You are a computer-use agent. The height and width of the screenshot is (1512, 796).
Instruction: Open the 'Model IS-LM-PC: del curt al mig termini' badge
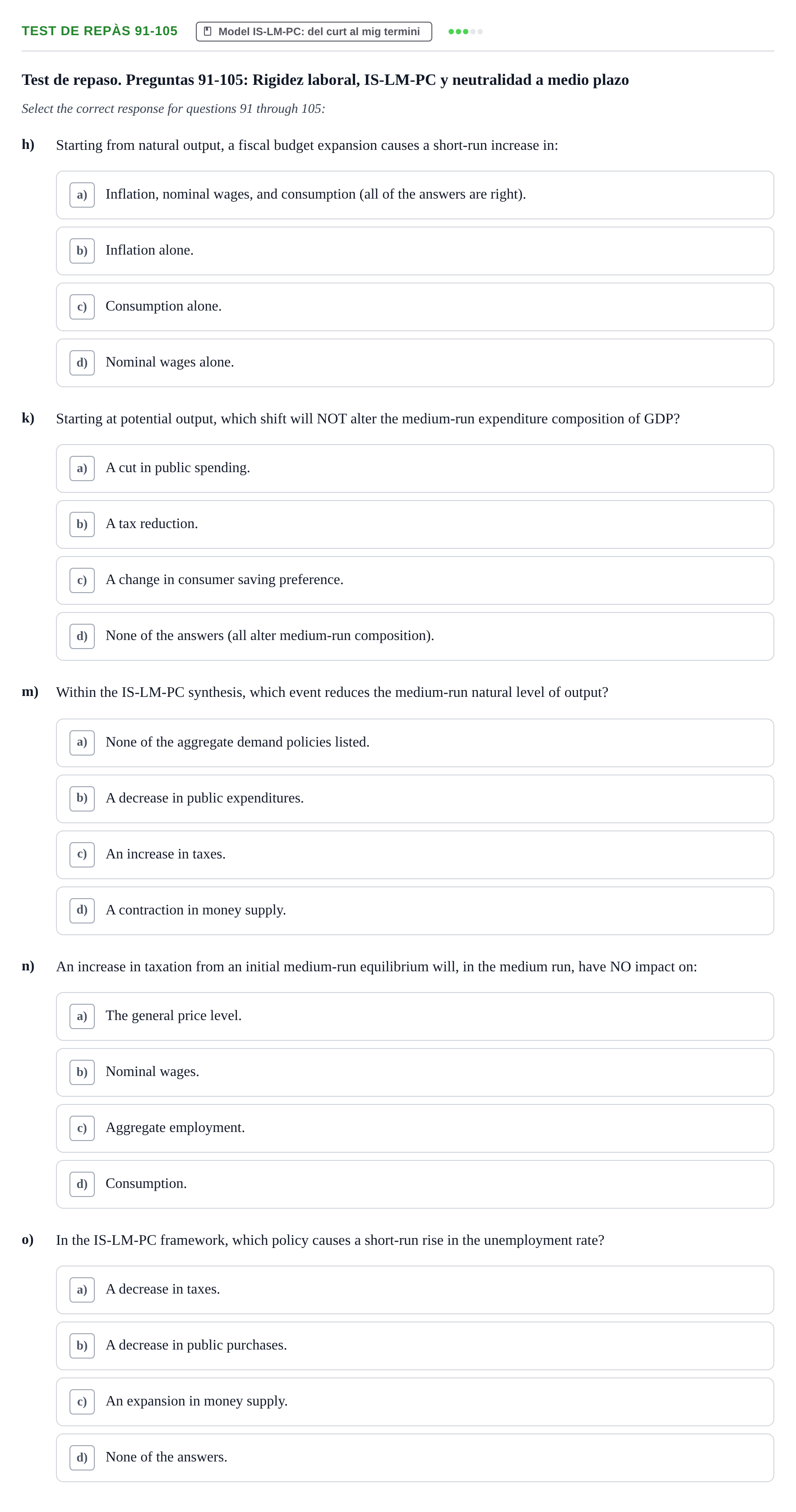(314, 32)
